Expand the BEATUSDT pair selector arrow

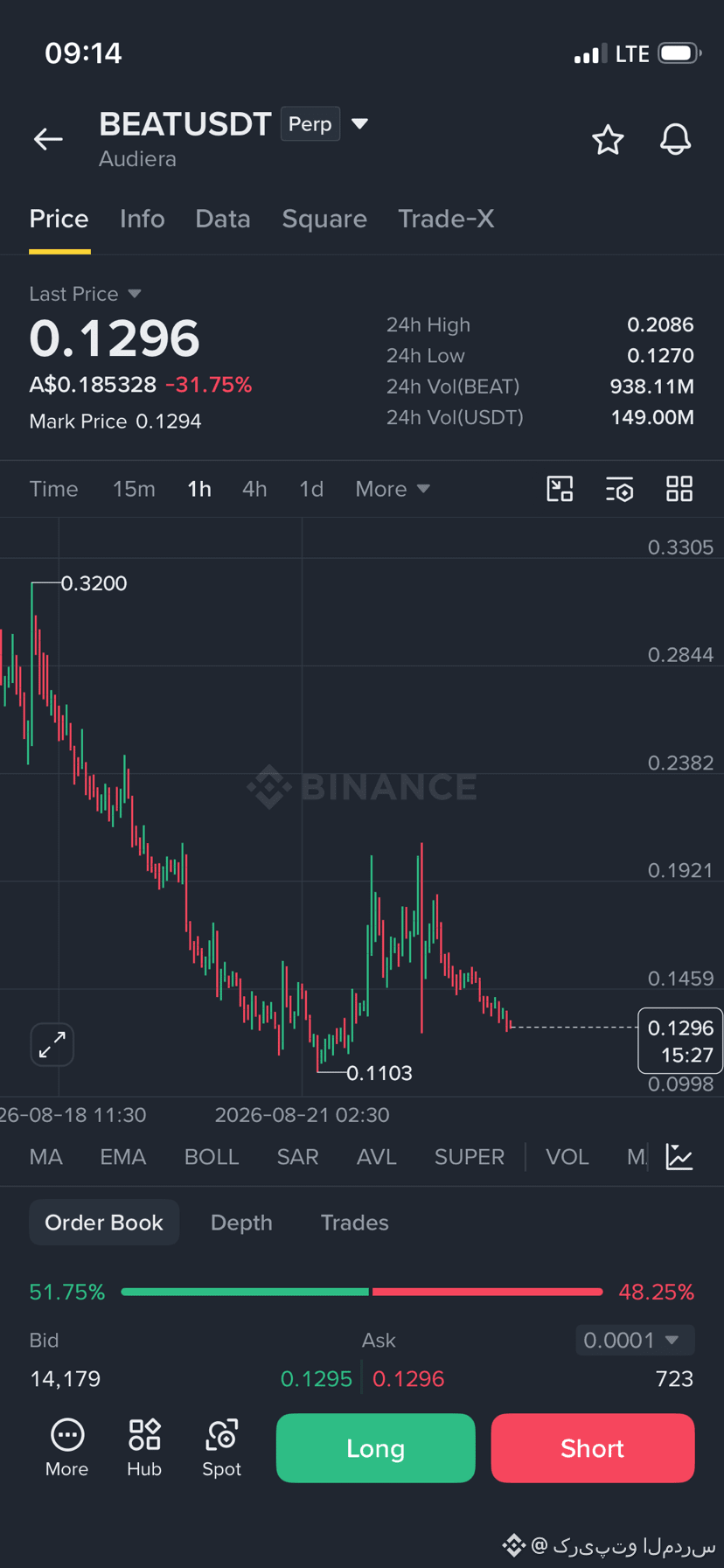[x=359, y=123]
